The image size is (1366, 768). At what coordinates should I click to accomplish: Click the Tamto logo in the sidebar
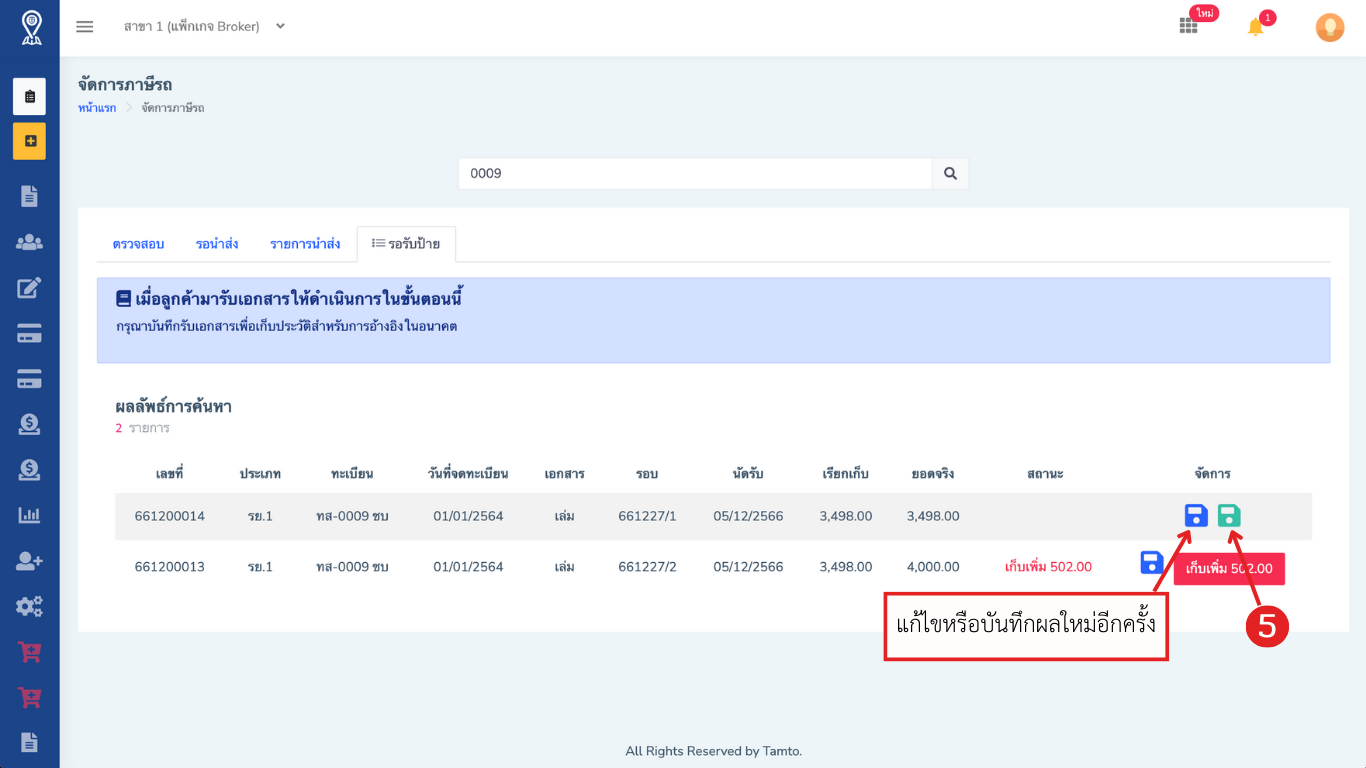30,27
